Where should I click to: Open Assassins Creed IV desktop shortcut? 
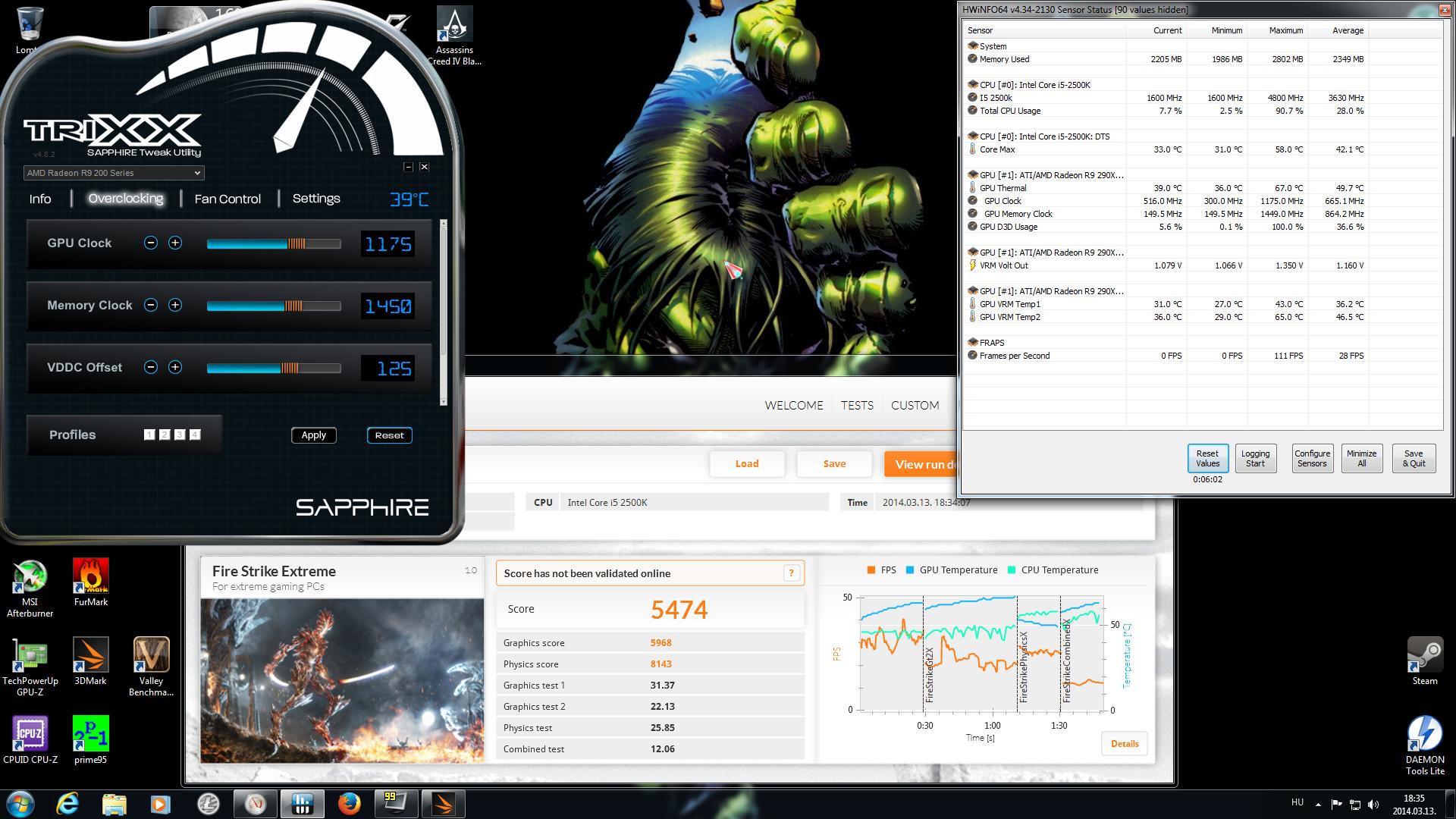coord(455,36)
